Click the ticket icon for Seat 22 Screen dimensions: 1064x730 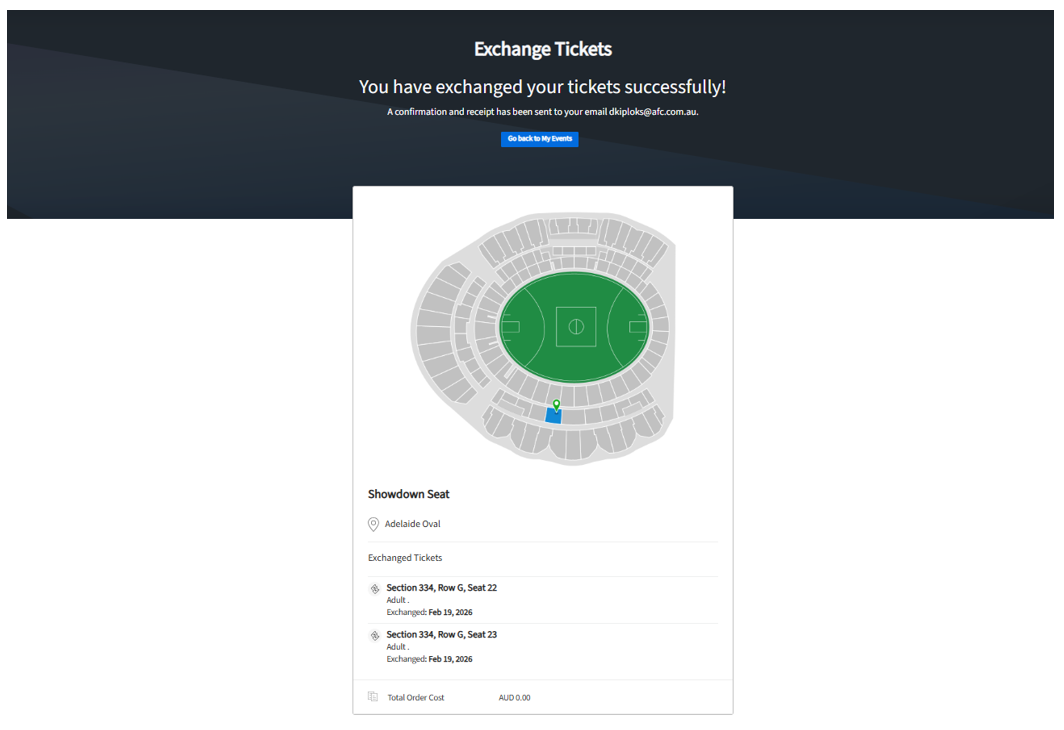374,589
